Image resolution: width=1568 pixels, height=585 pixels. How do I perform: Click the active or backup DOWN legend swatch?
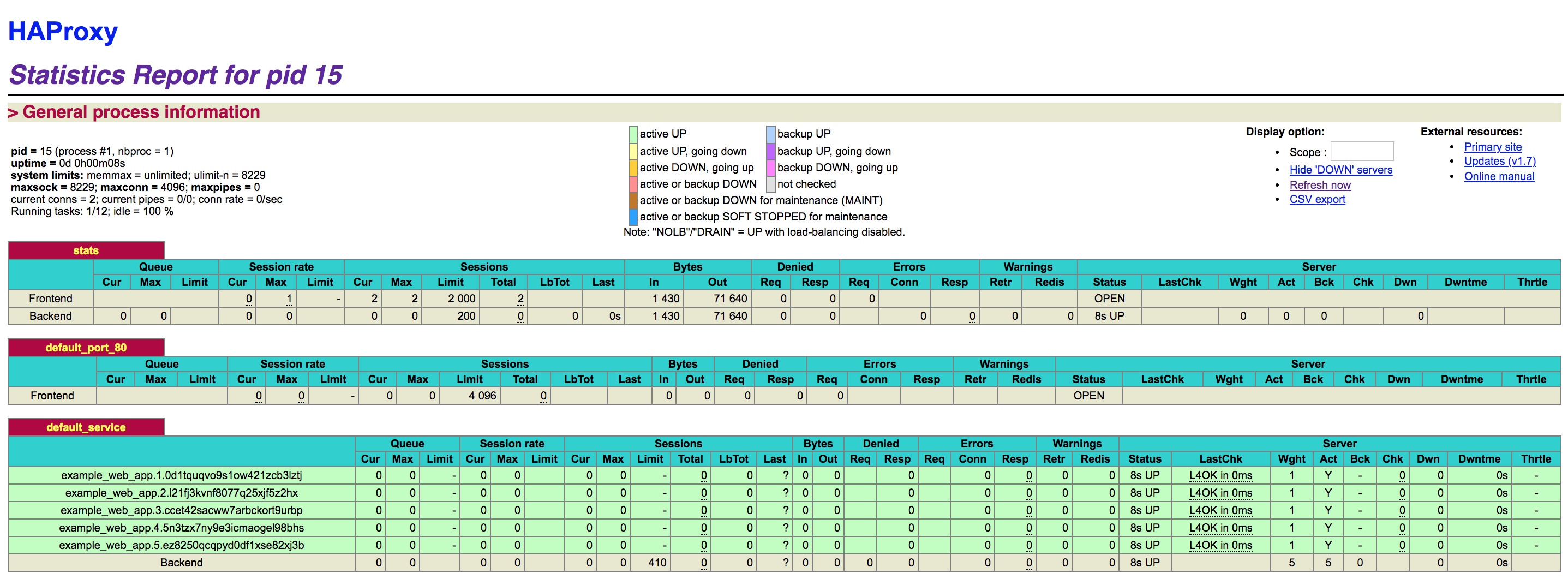click(633, 184)
